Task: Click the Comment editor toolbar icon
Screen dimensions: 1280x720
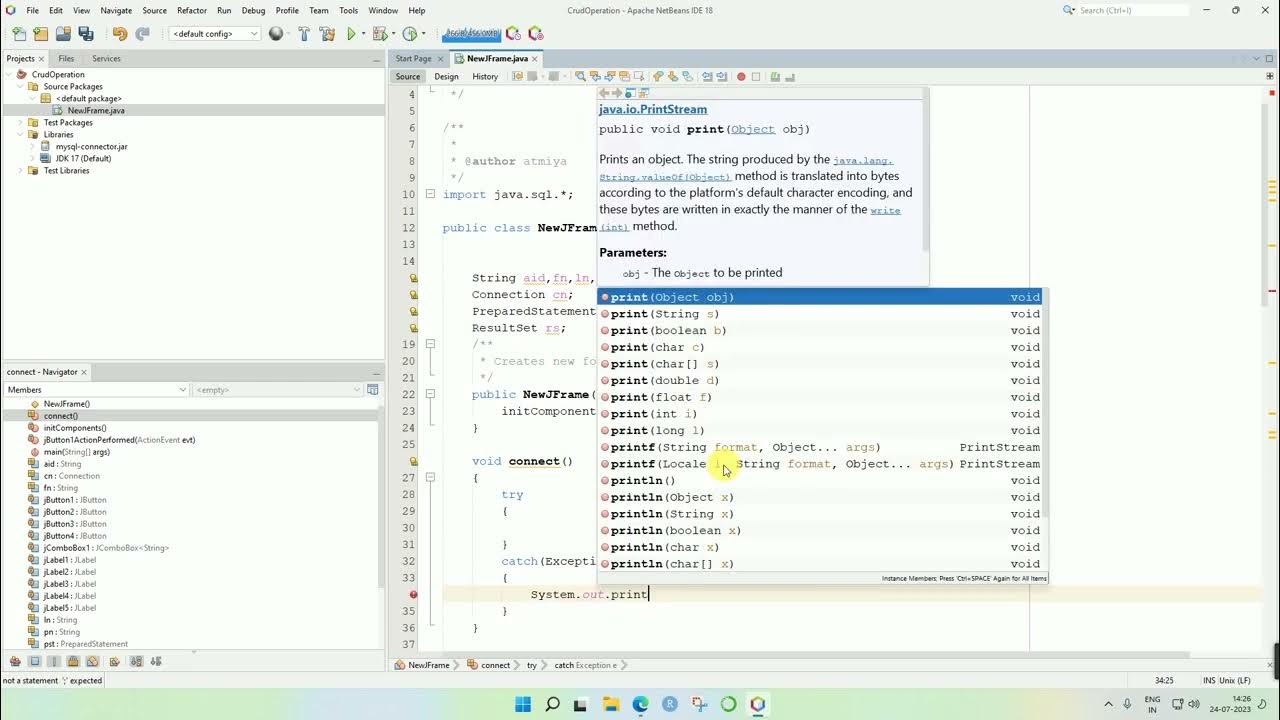Action: pos(774,76)
